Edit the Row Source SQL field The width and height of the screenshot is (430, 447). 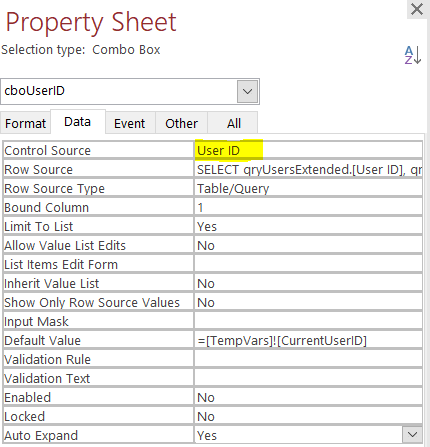tap(308, 169)
